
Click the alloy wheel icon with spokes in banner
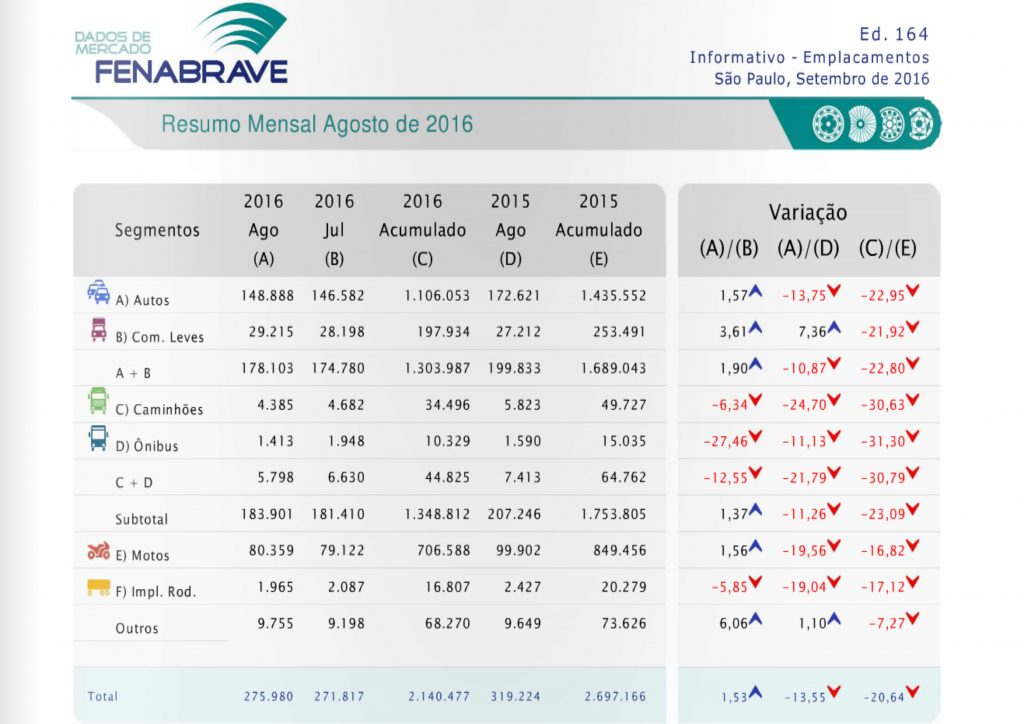(860, 124)
